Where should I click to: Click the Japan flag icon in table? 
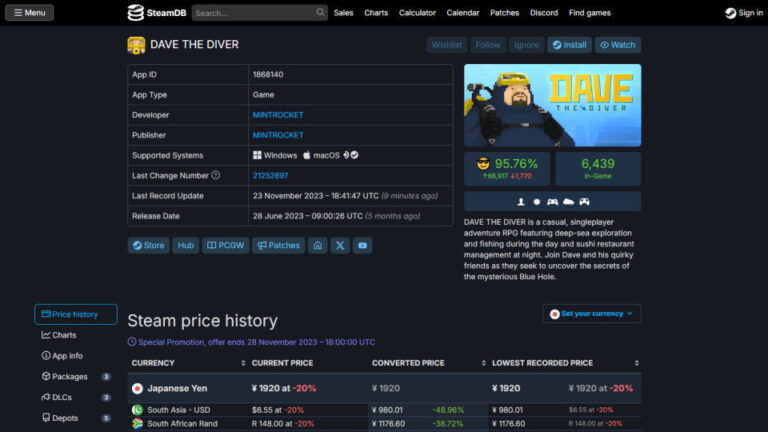(137, 388)
